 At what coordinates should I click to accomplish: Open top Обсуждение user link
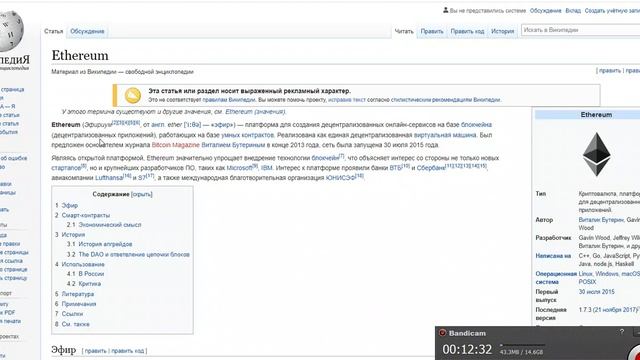pyautogui.click(x=546, y=11)
